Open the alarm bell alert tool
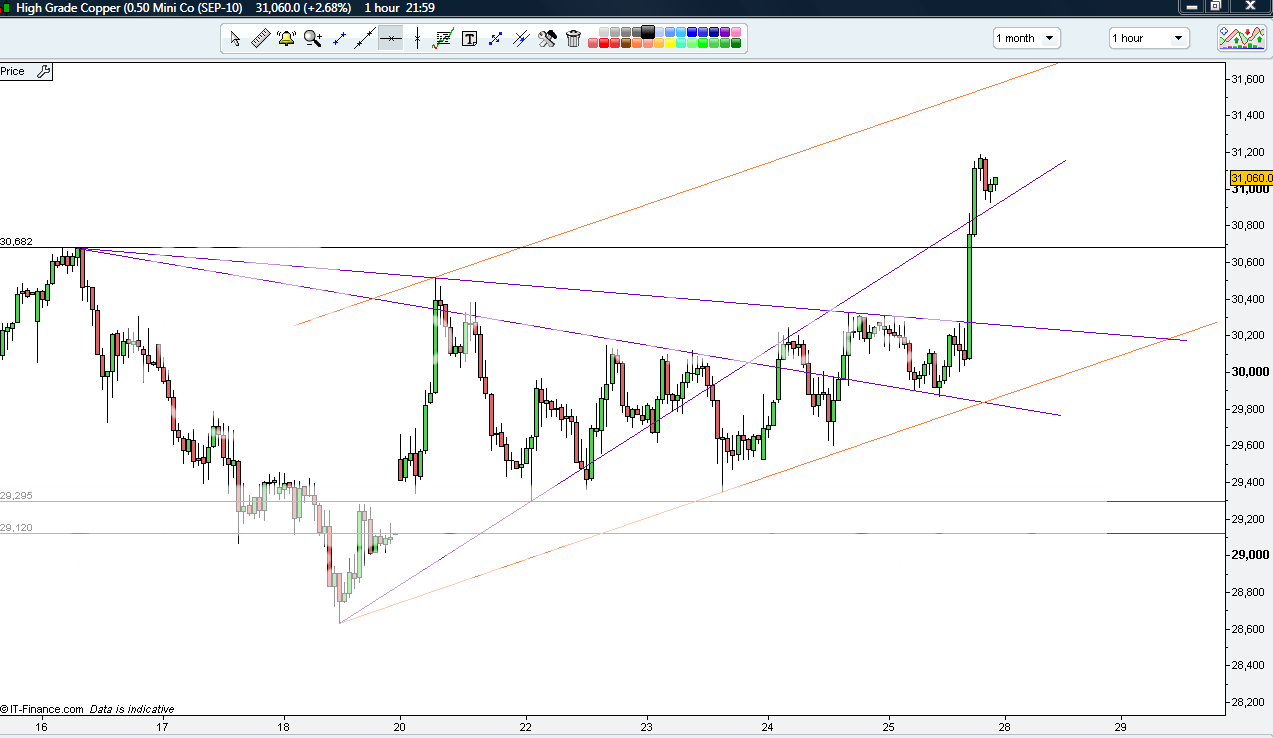This screenshot has height=738, width=1273. click(x=287, y=38)
